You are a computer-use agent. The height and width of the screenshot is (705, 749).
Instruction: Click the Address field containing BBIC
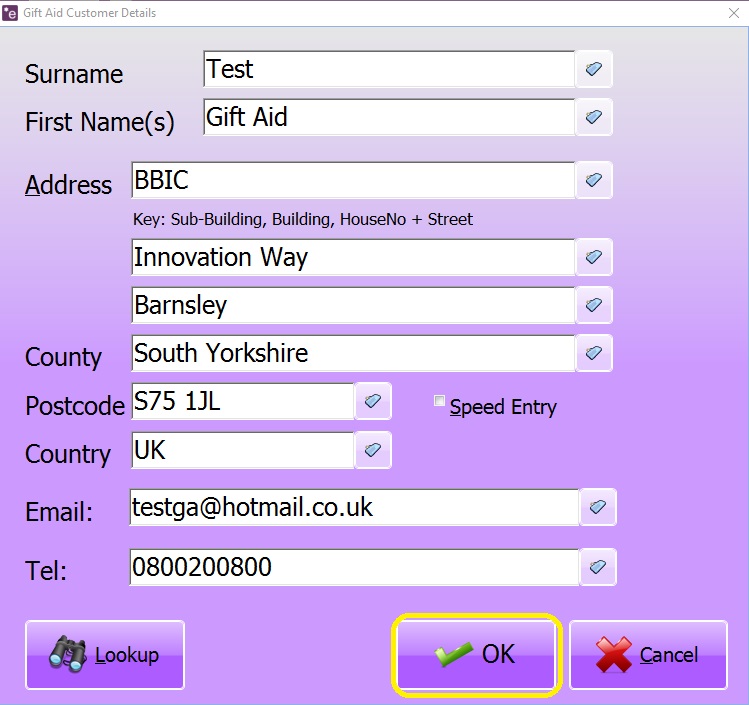point(353,180)
